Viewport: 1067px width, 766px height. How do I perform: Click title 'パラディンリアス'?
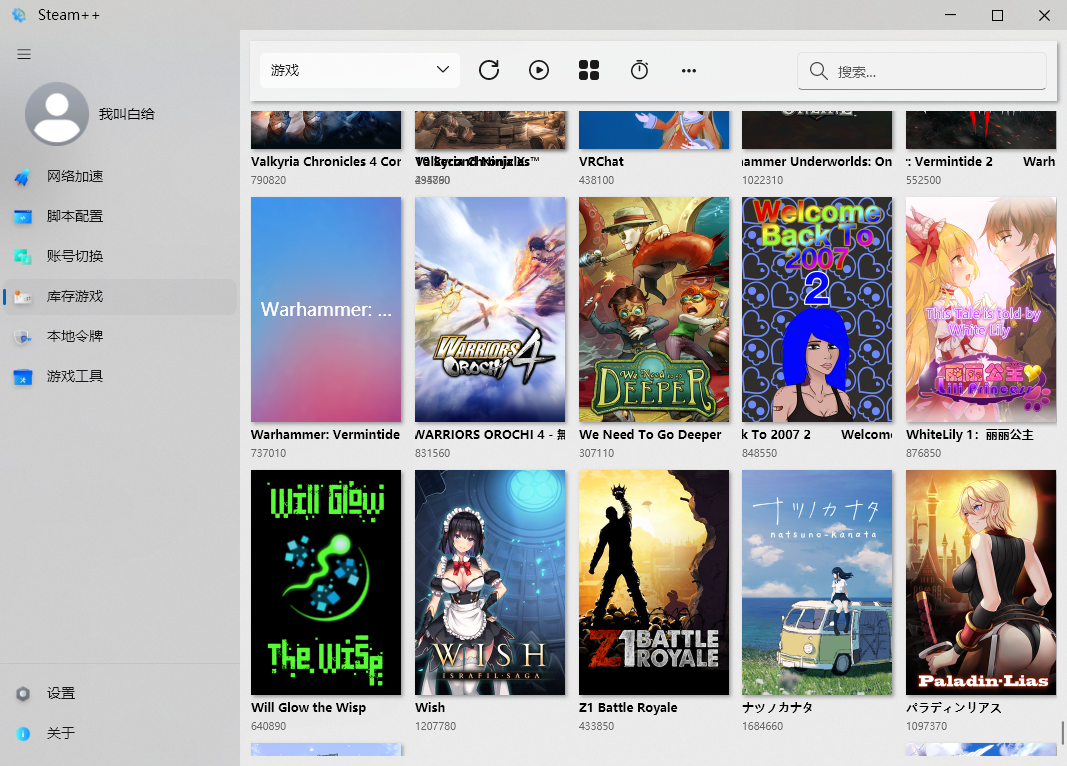953,708
